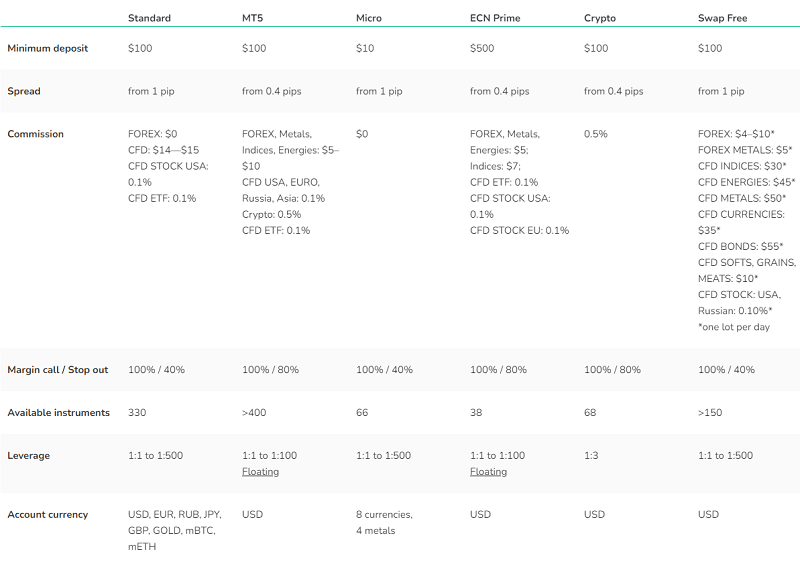Click the Available instruments row label

[x=58, y=413]
